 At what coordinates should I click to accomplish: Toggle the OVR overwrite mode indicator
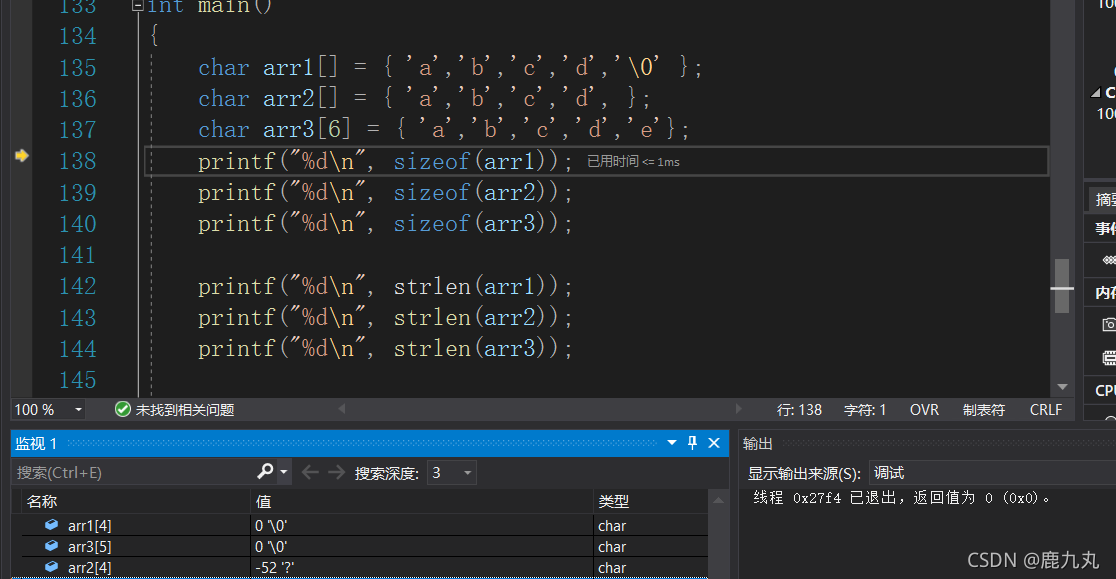tap(924, 410)
